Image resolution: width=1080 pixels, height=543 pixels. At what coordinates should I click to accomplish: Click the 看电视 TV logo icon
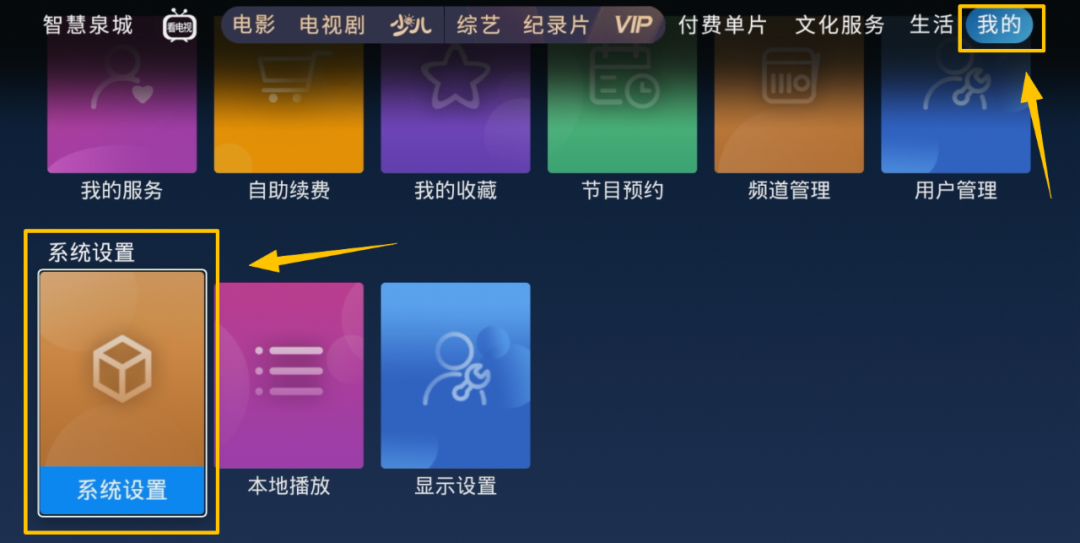179,25
